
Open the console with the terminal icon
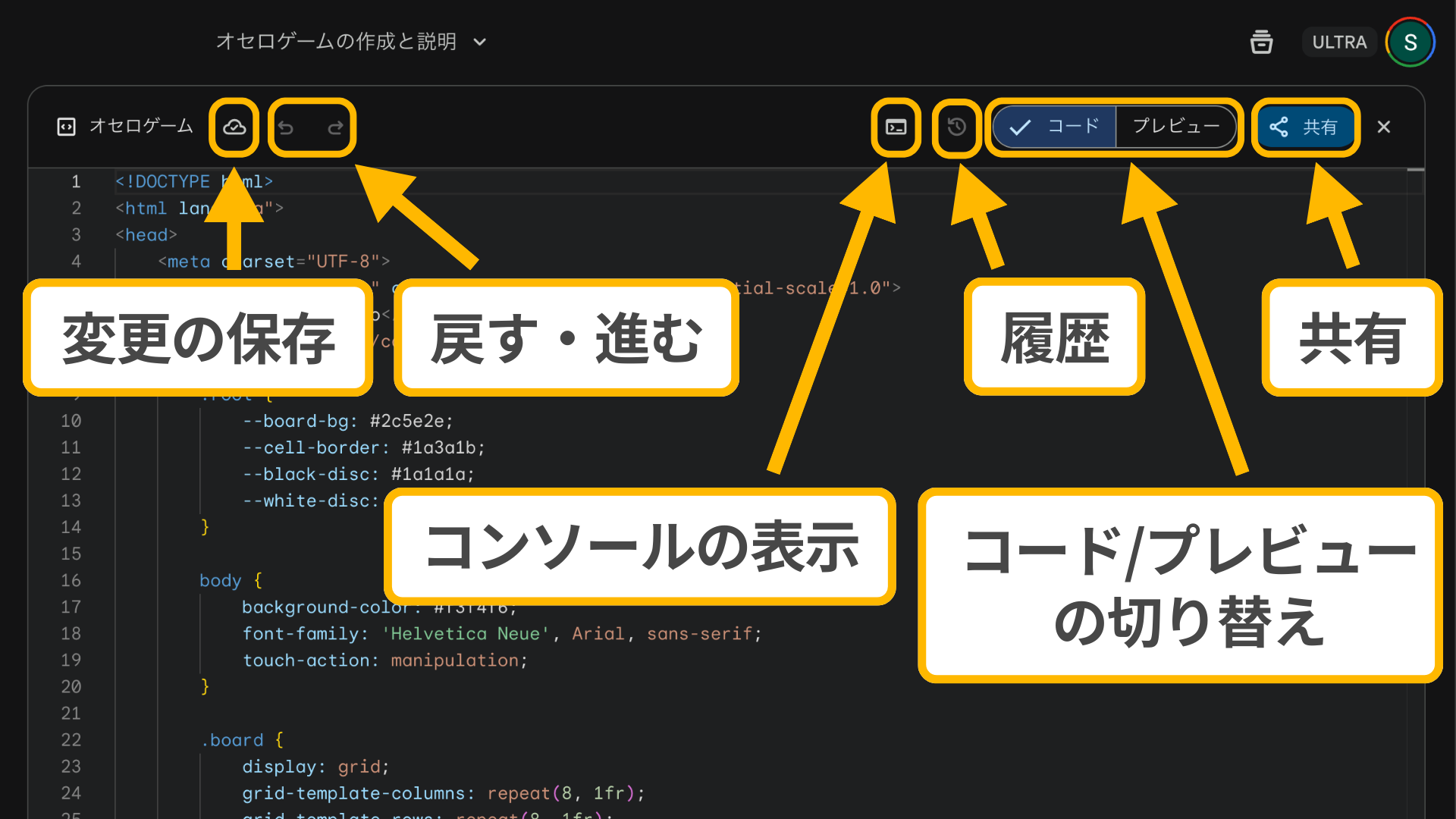[896, 127]
